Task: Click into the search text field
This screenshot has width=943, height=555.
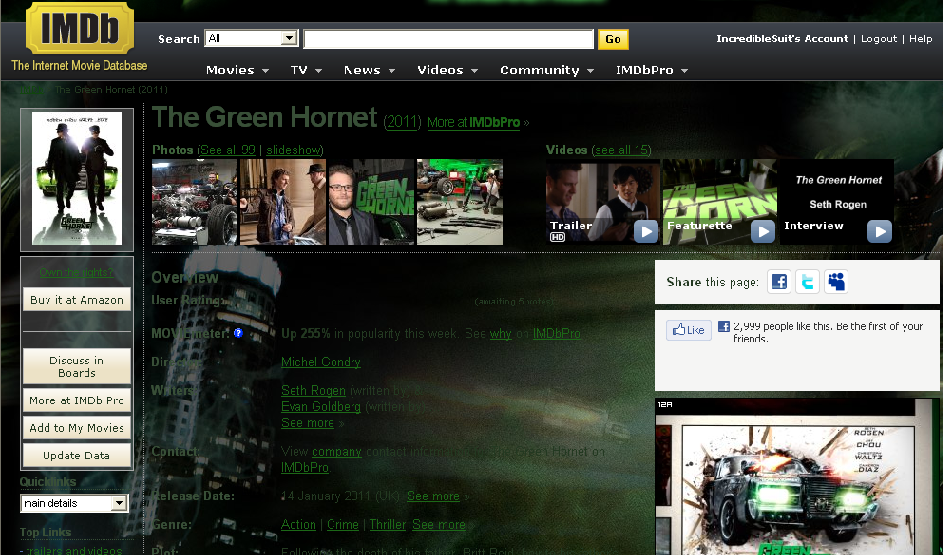Action: 449,39
